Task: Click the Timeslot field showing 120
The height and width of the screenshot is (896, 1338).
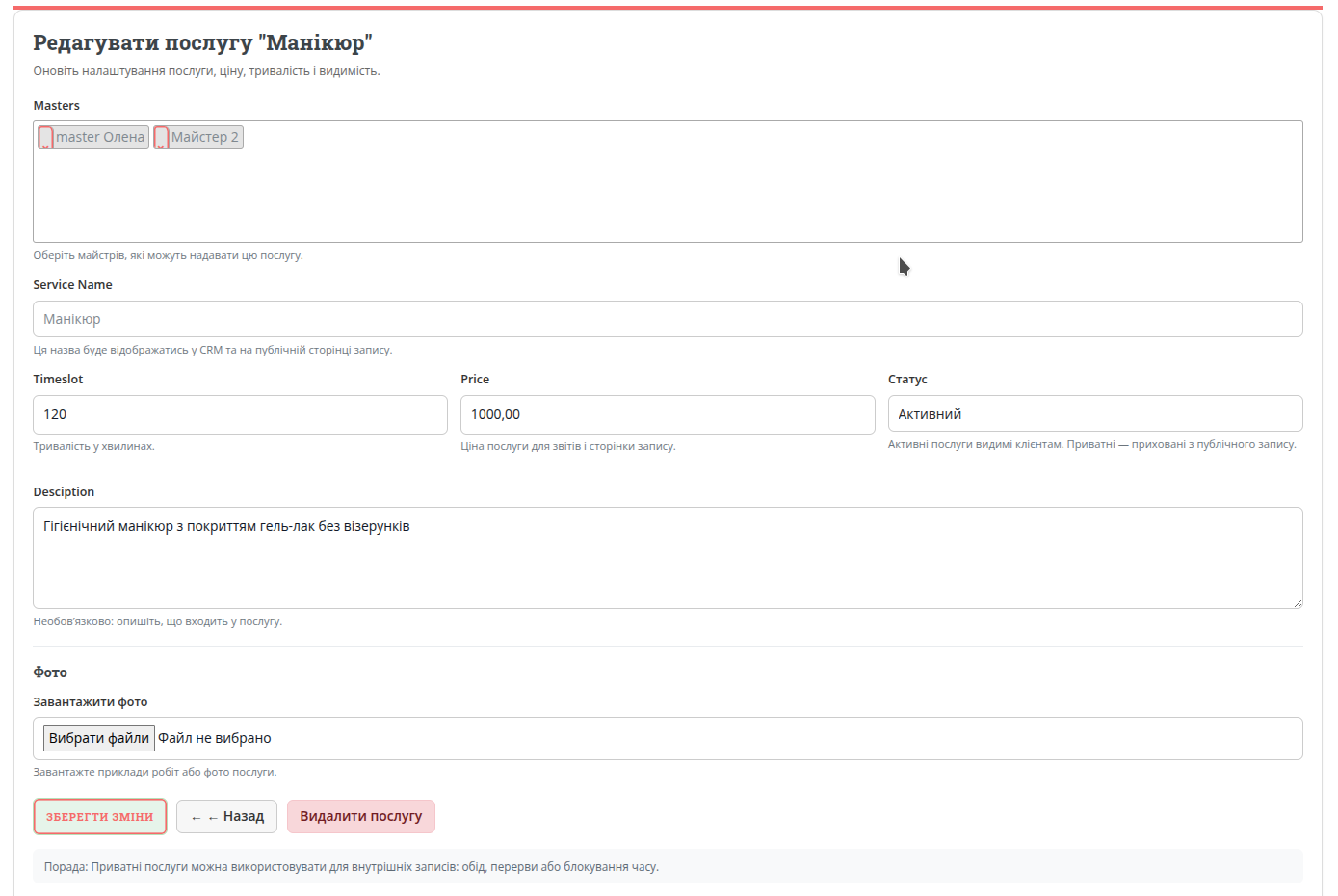Action: point(240,414)
